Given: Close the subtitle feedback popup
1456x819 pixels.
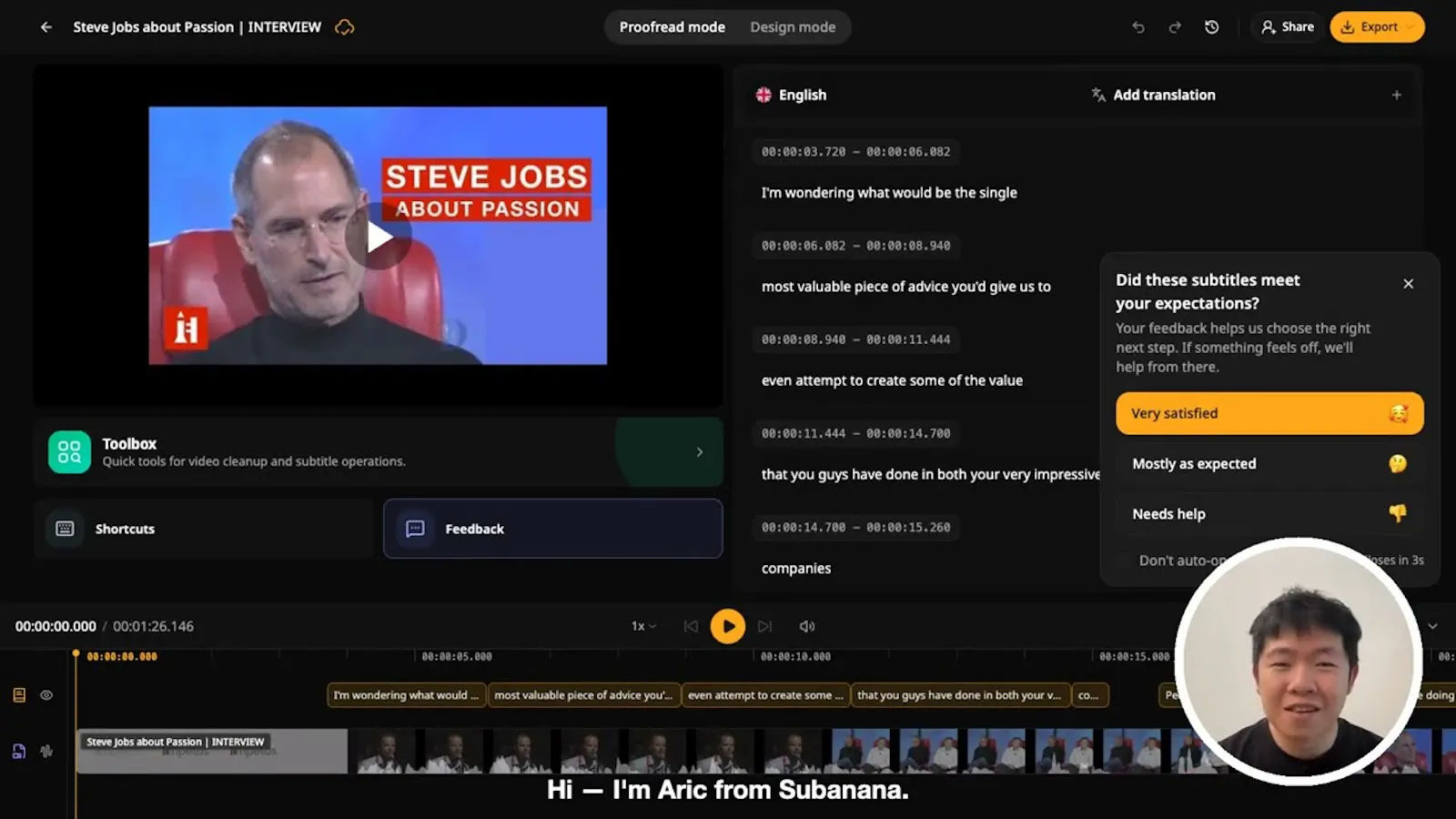Looking at the screenshot, I should tap(1409, 284).
